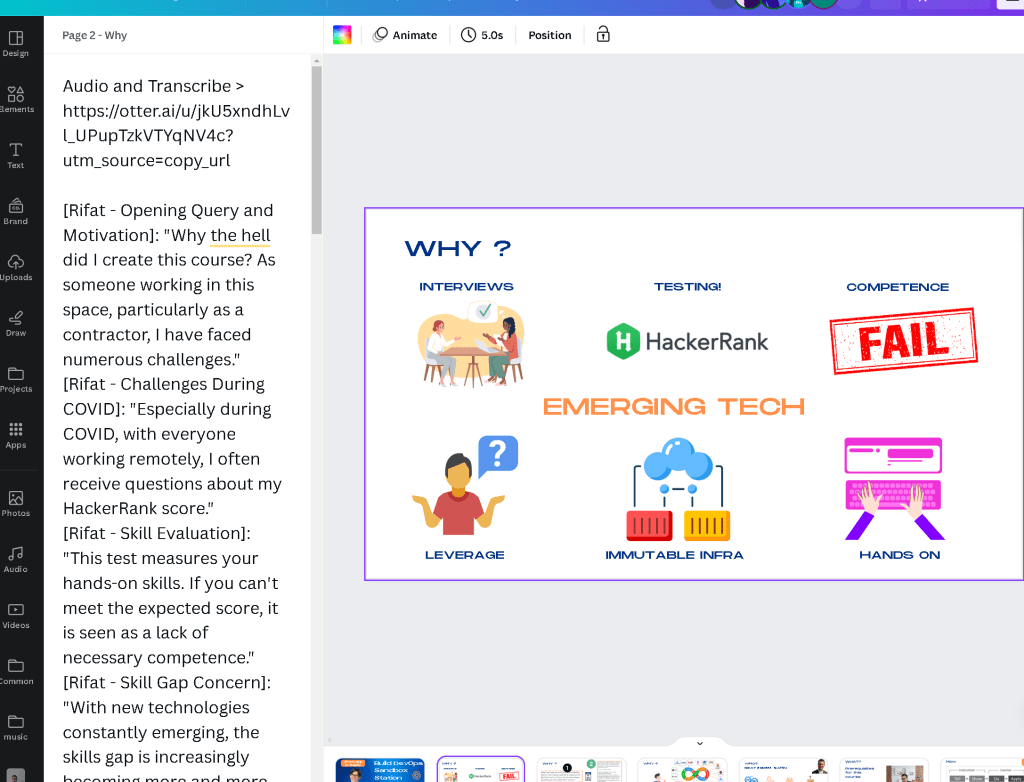This screenshot has height=782, width=1024.
Task: Select the HackerRank logo on the slide
Action: (687, 341)
